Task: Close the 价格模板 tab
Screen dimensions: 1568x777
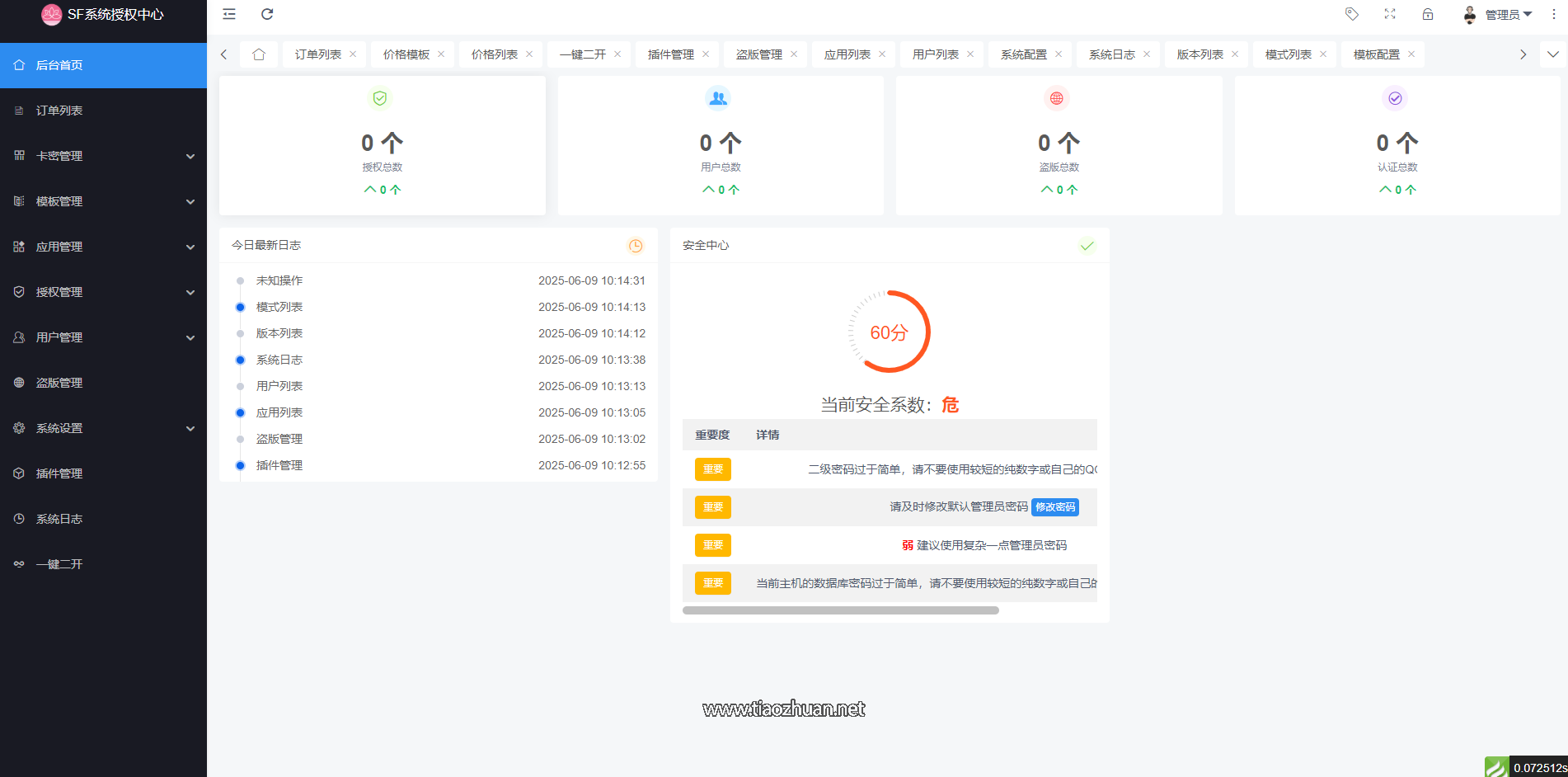Action: (441, 54)
